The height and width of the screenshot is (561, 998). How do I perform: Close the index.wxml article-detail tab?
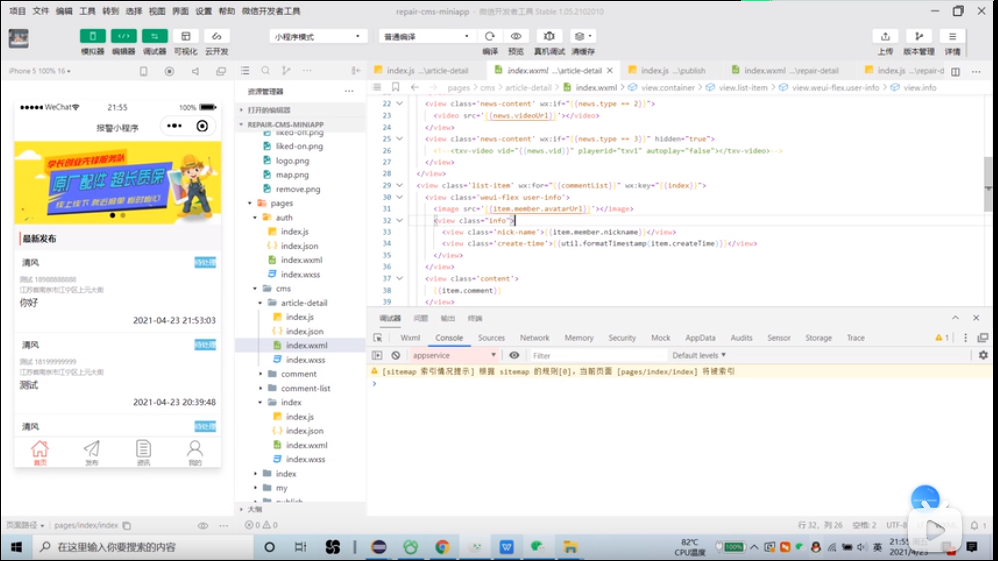point(610,71)
